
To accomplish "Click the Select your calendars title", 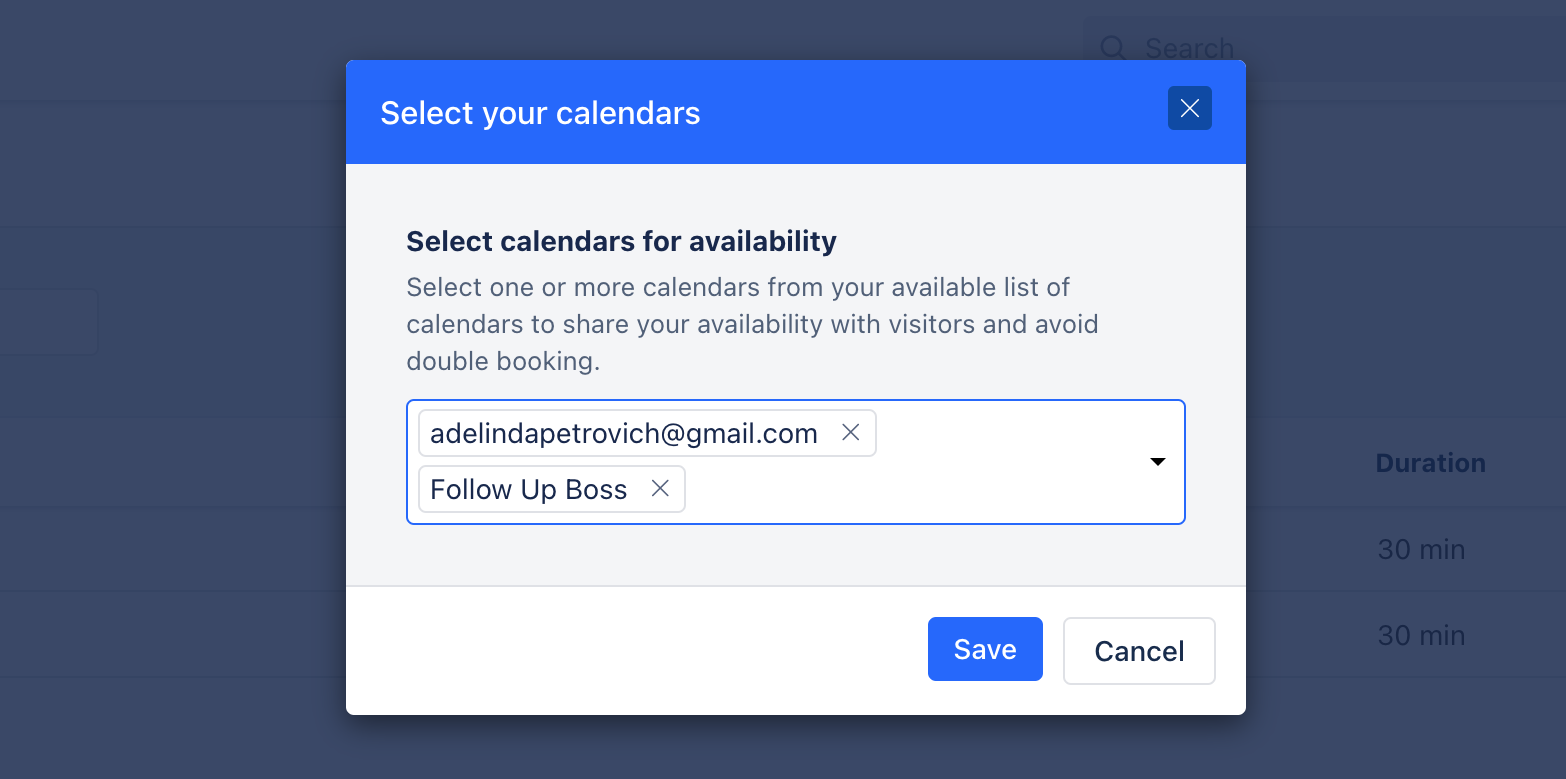I will click(x=540, y=113).
